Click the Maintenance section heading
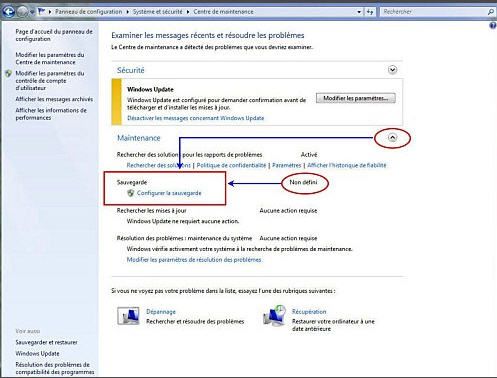This screenshot has width=497, height=378. (x=139, y=138)
